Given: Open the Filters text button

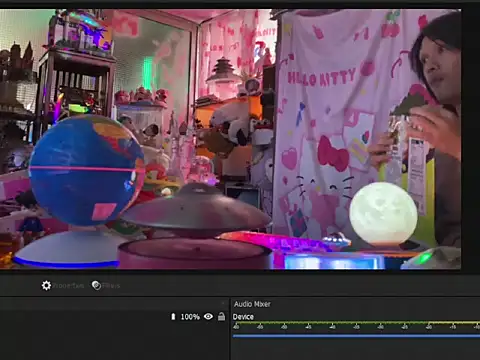Looking at the screenshot, I should 111,286.
